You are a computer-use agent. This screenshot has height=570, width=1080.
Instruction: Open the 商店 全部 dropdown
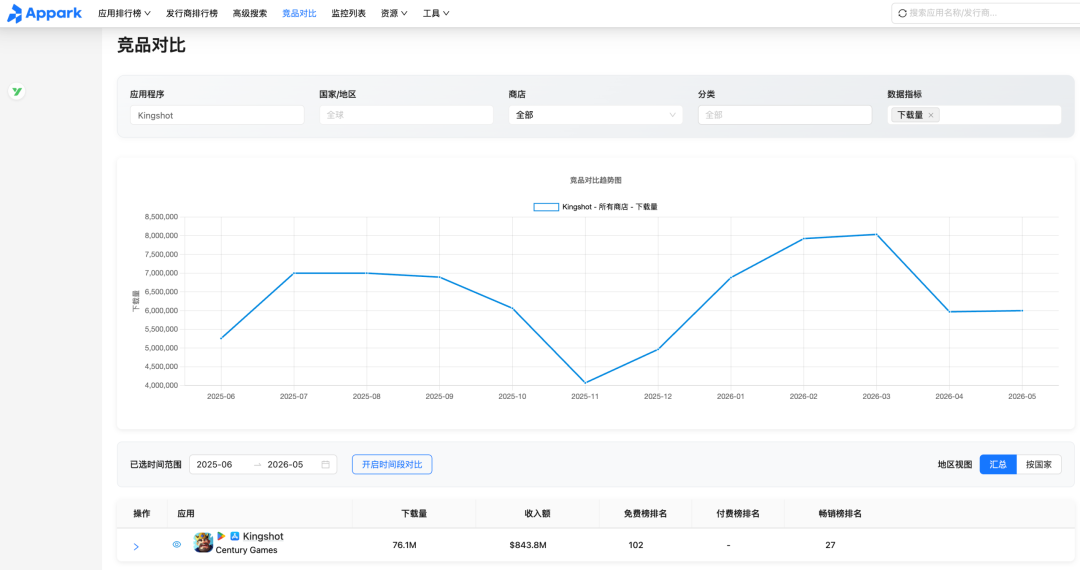(x=595, y=115)
